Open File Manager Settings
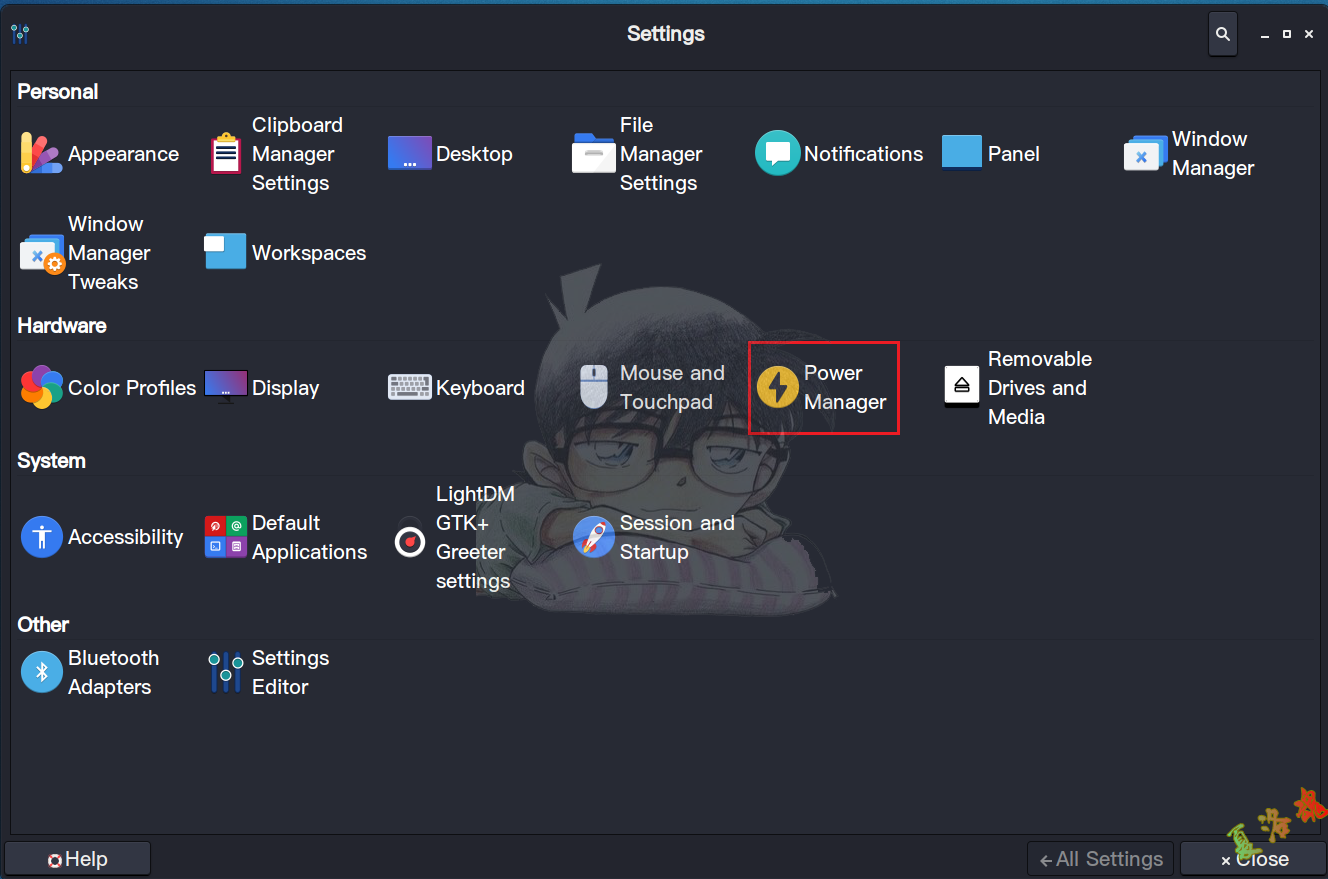The image size is (1328, 879). point(638,154)
